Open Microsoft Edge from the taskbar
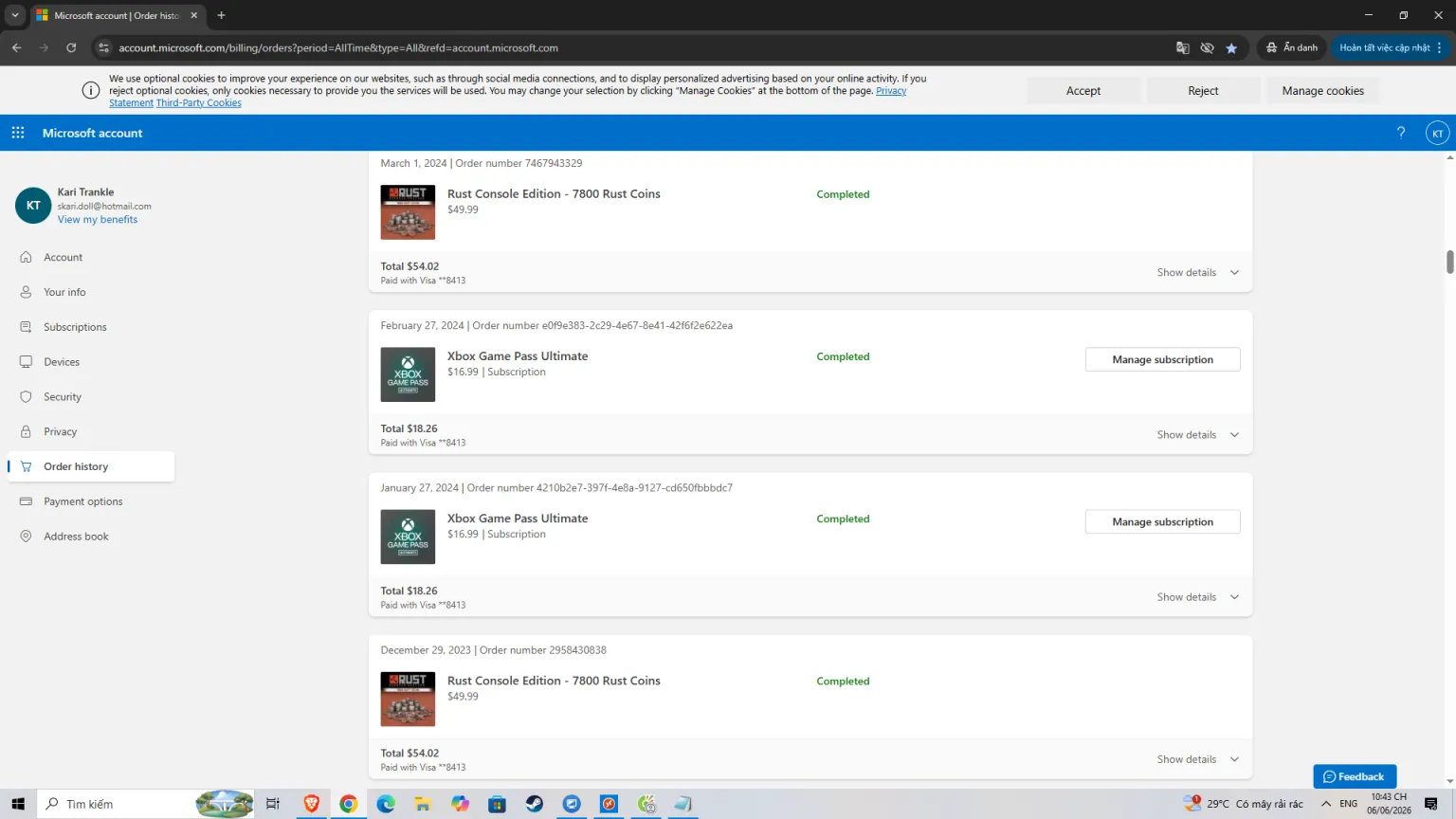1456x819 pixels. click(386, 804)
